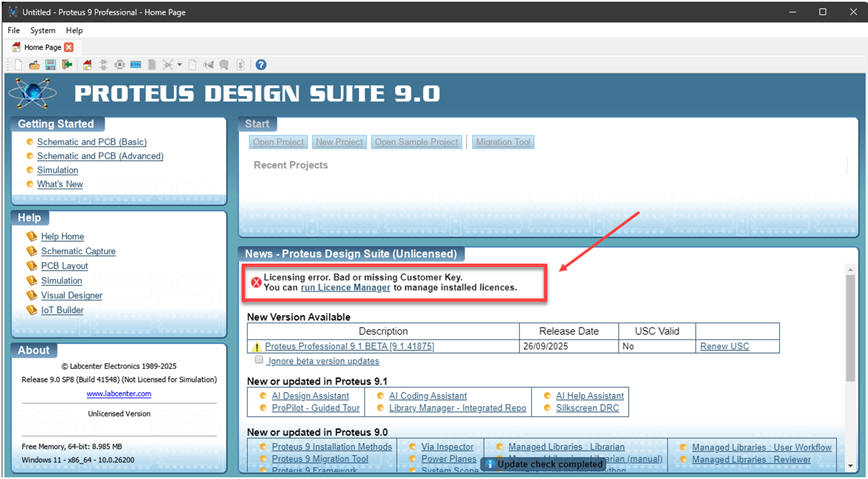The image size is (868, 479).
Task: Open the AI Design Assistant link
Action: [x=310, y=396]
